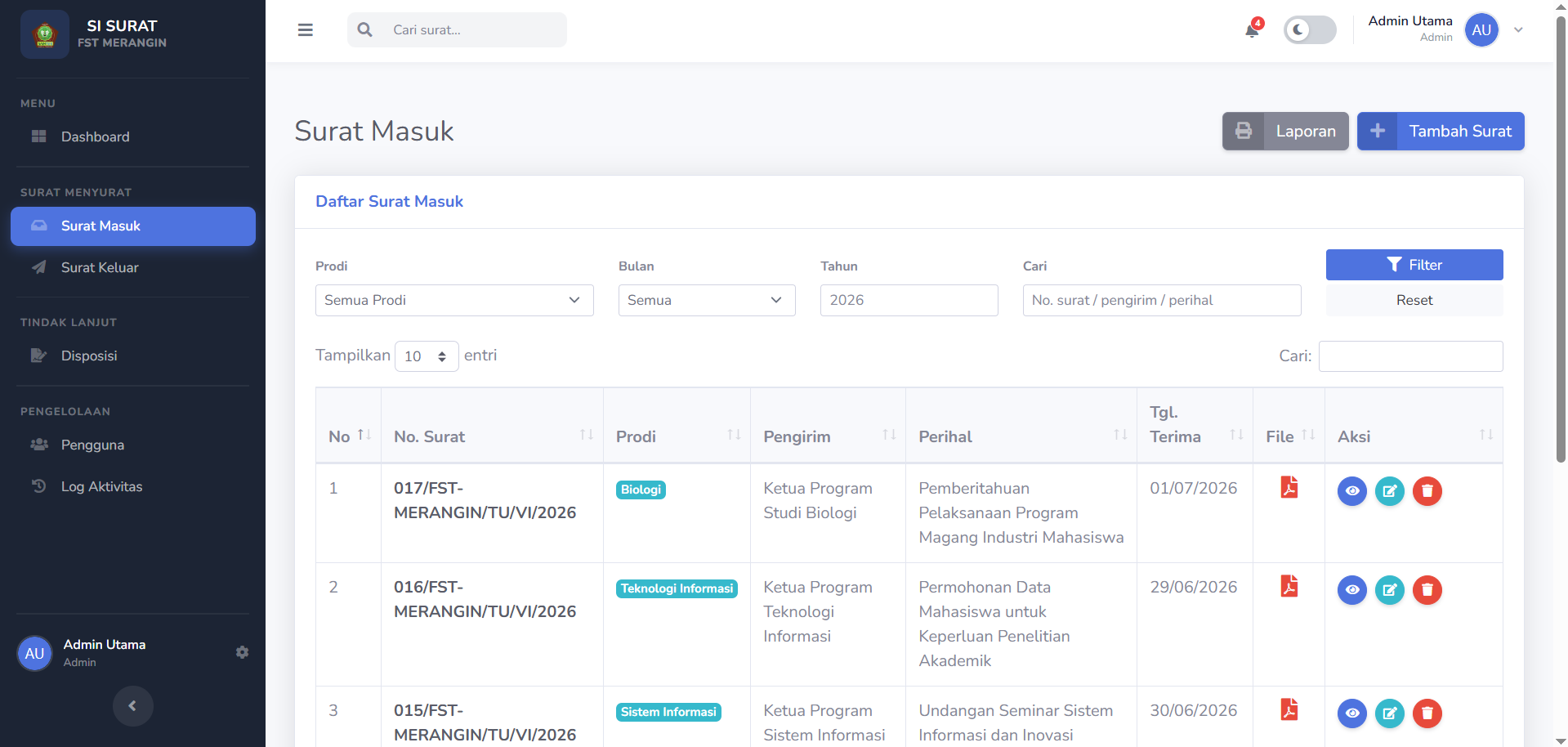Open the notifications bell icon

(1252, 30)
